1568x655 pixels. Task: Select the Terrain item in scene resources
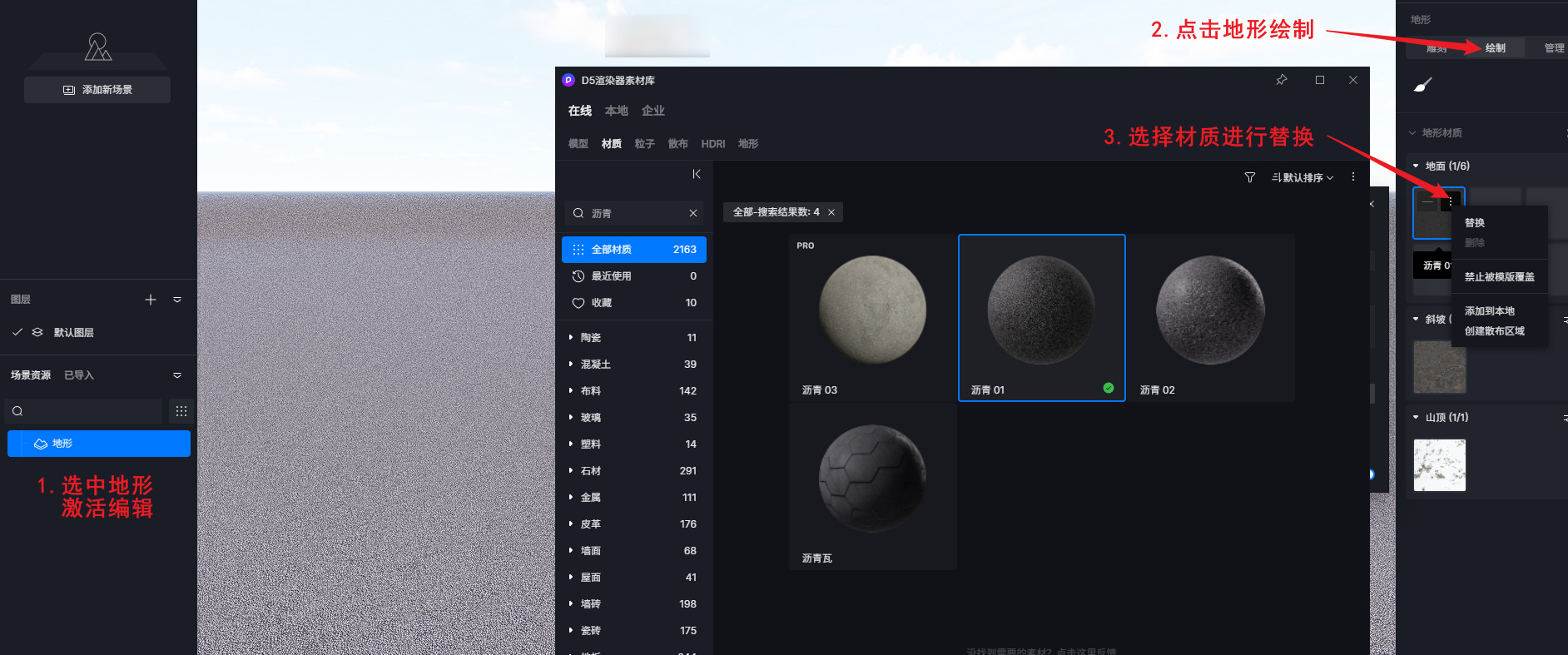(x=99, y=444)
